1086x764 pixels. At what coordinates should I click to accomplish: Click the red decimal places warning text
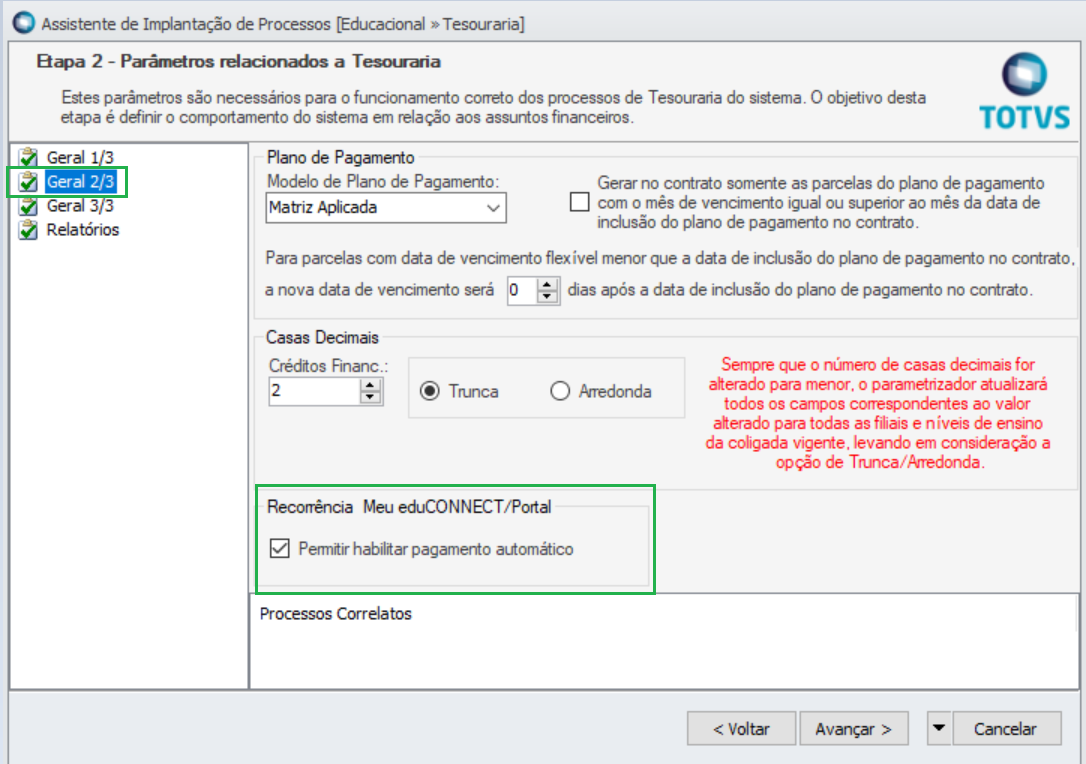(x=878, y=414)
